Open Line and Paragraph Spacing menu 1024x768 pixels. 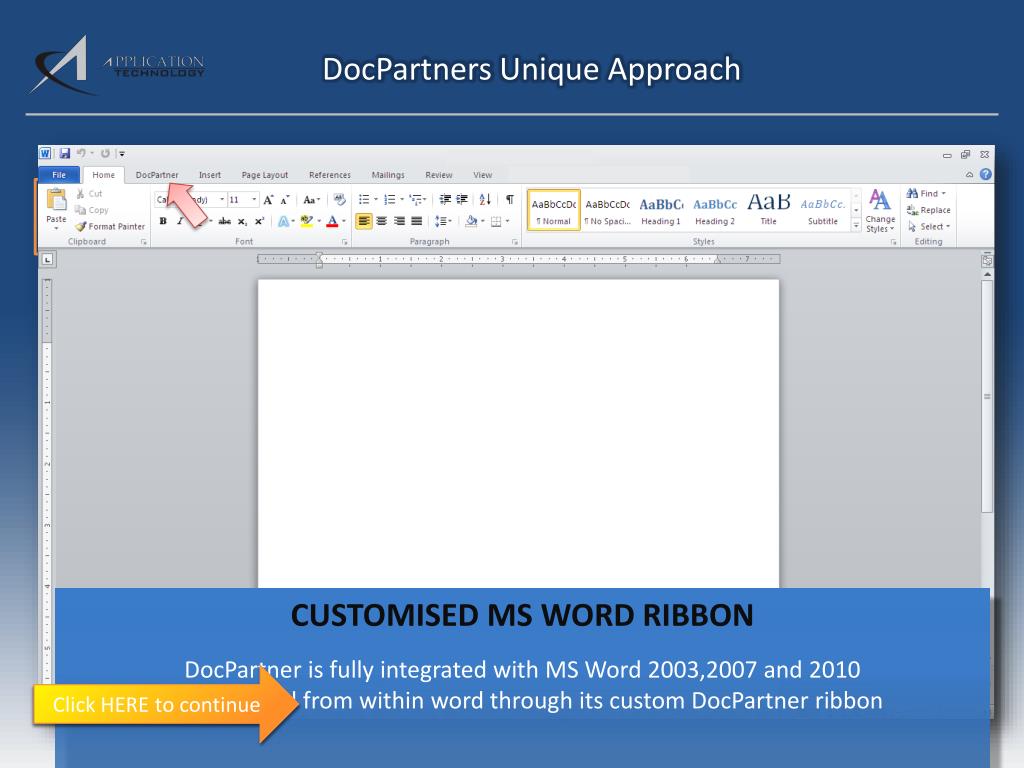tap(443, 221)
